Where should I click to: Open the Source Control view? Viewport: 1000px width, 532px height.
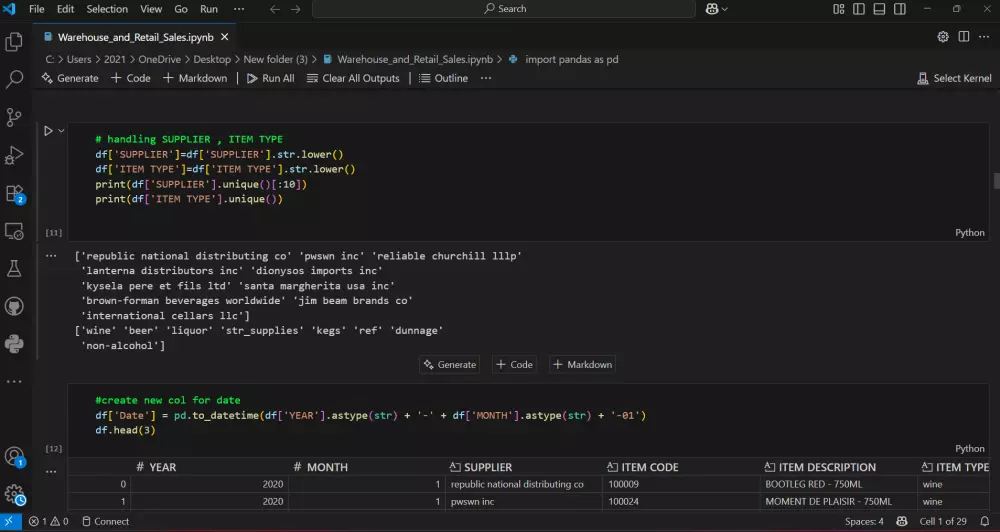click(x=14, y=117)
